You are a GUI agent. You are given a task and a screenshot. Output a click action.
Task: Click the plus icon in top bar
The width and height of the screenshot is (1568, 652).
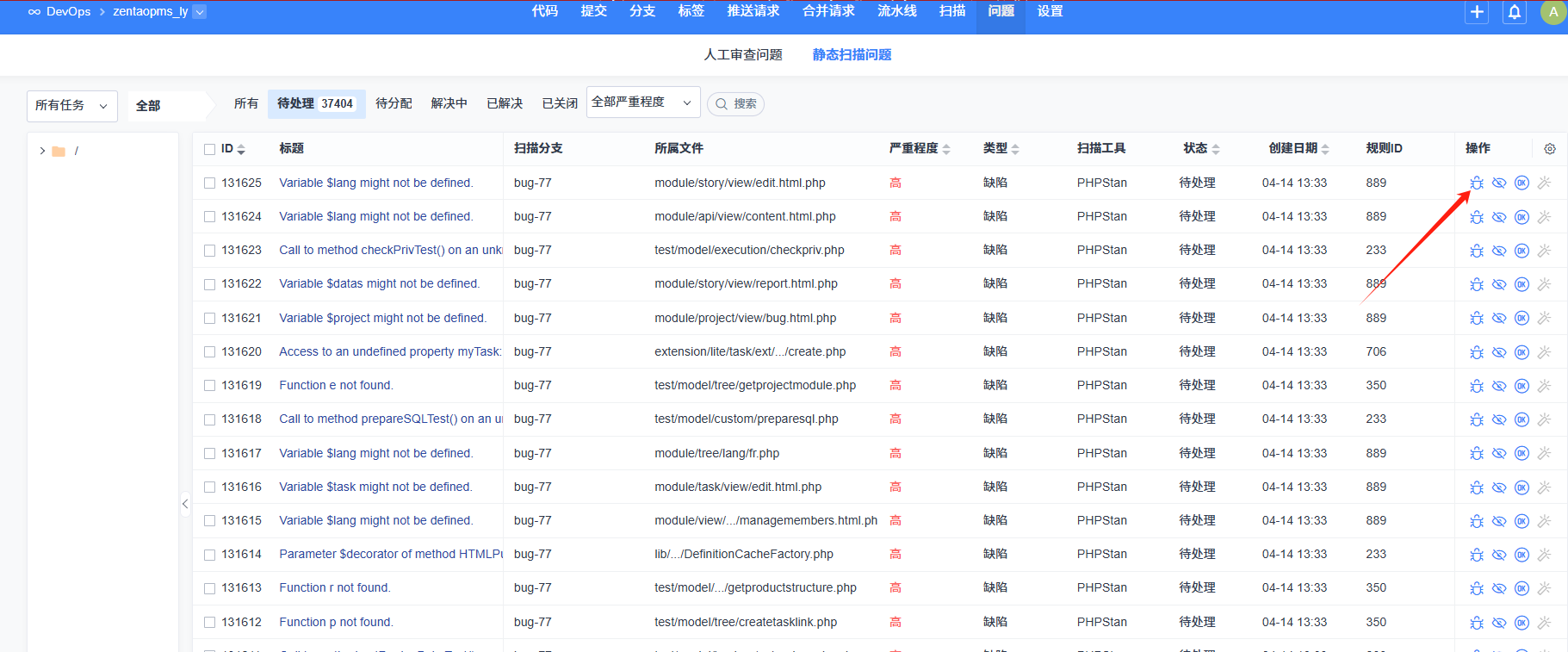tap(1477, 12)
